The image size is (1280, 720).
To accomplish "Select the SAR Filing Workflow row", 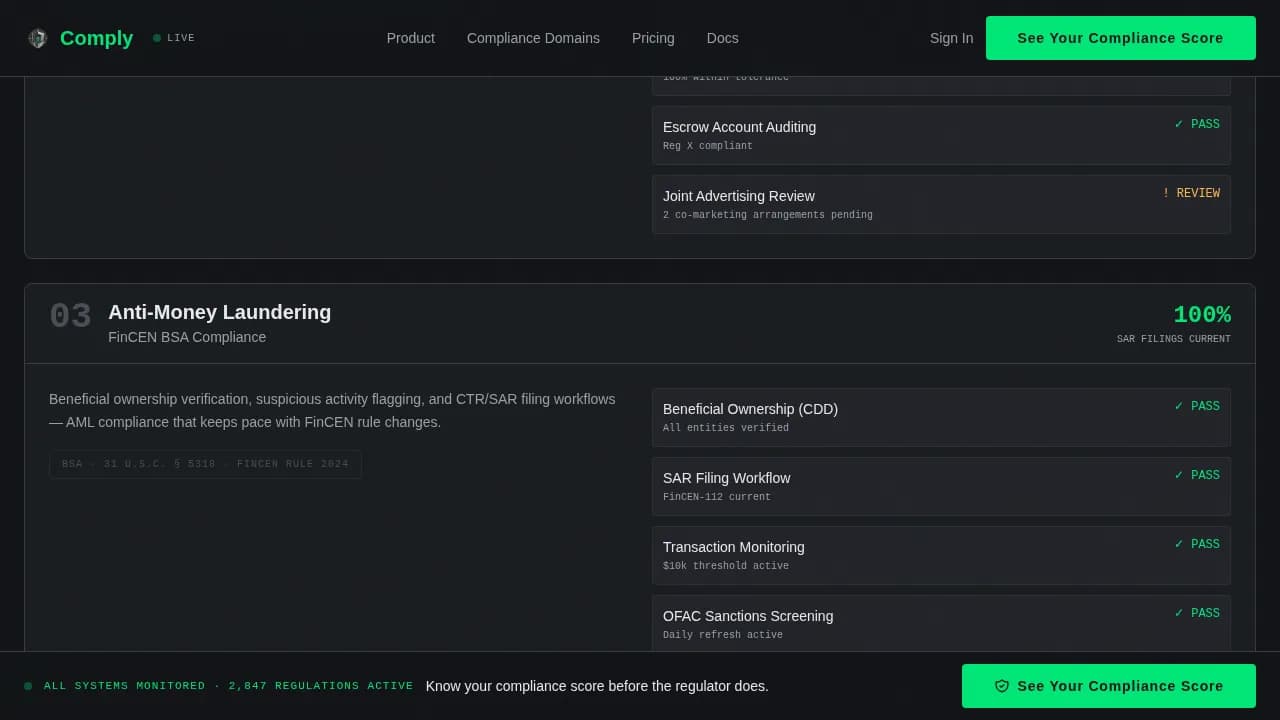I will tap(941, 486).
